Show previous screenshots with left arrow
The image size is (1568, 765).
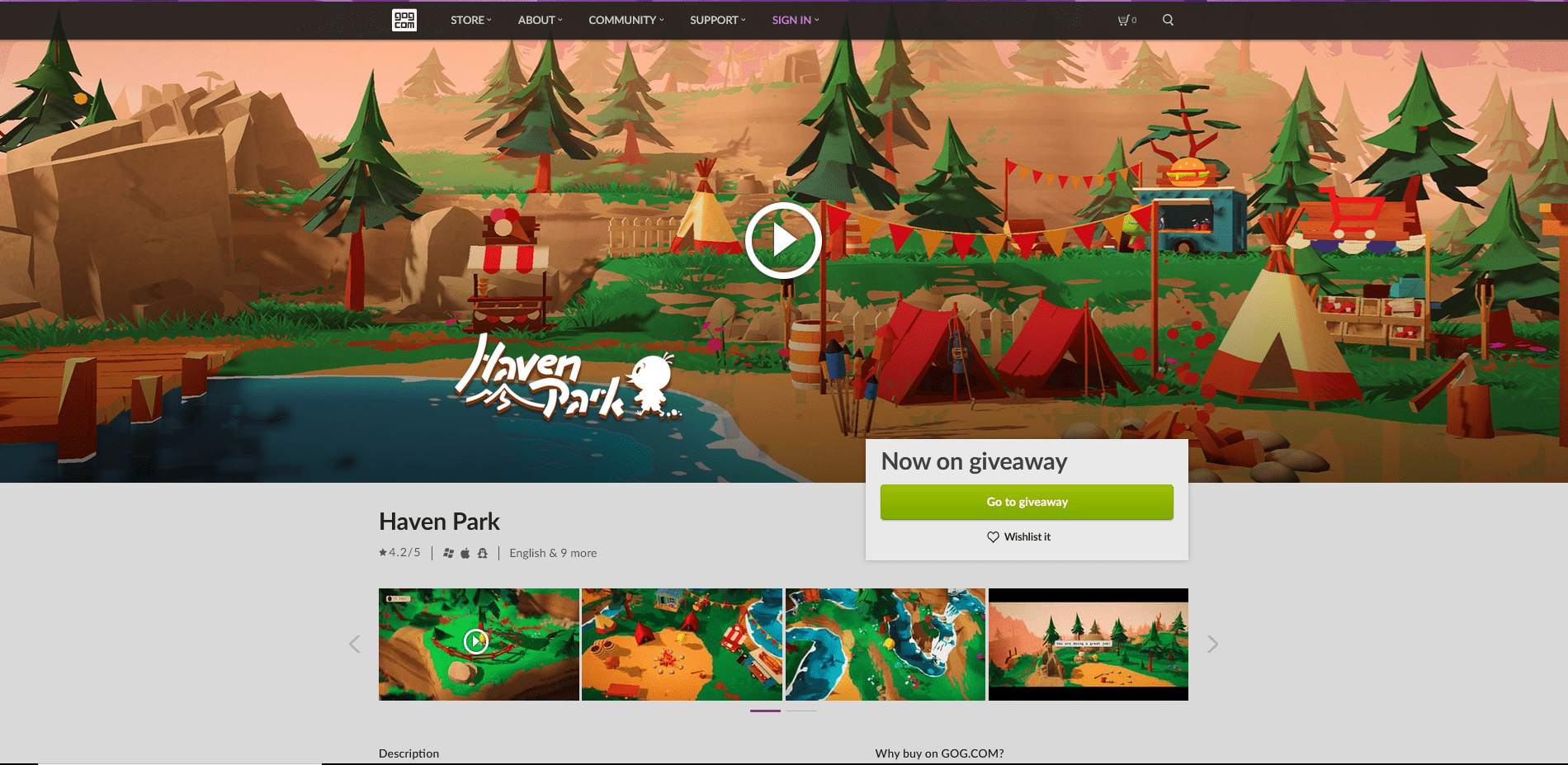pos(355,644)
